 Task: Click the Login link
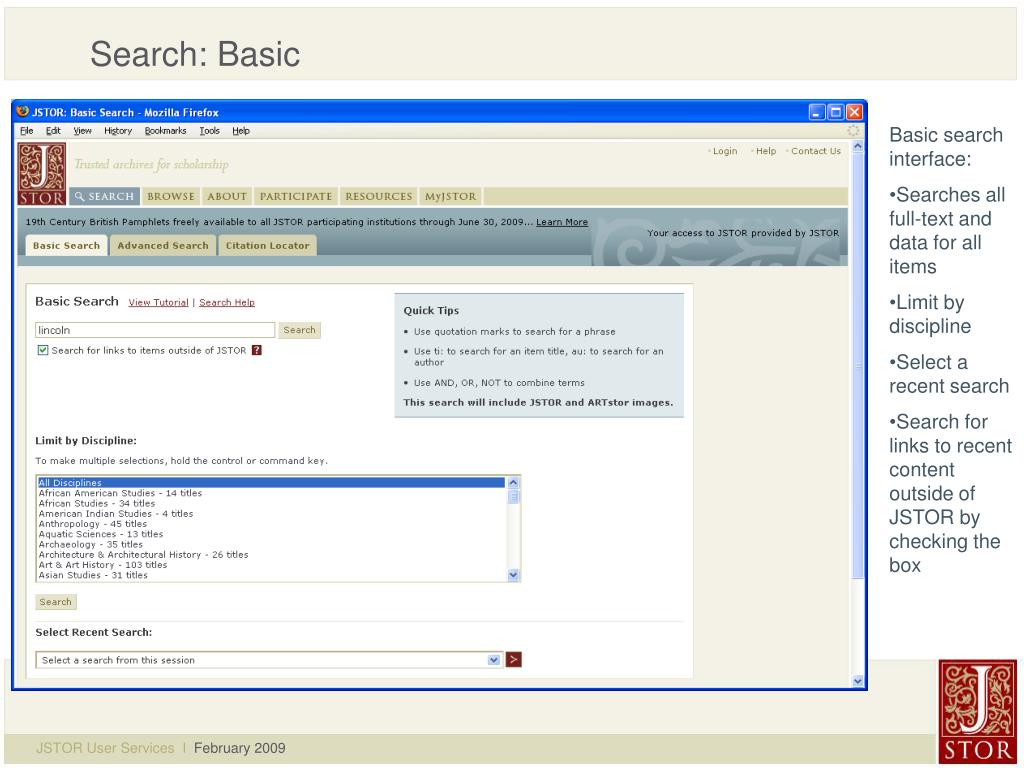(725, 151)
